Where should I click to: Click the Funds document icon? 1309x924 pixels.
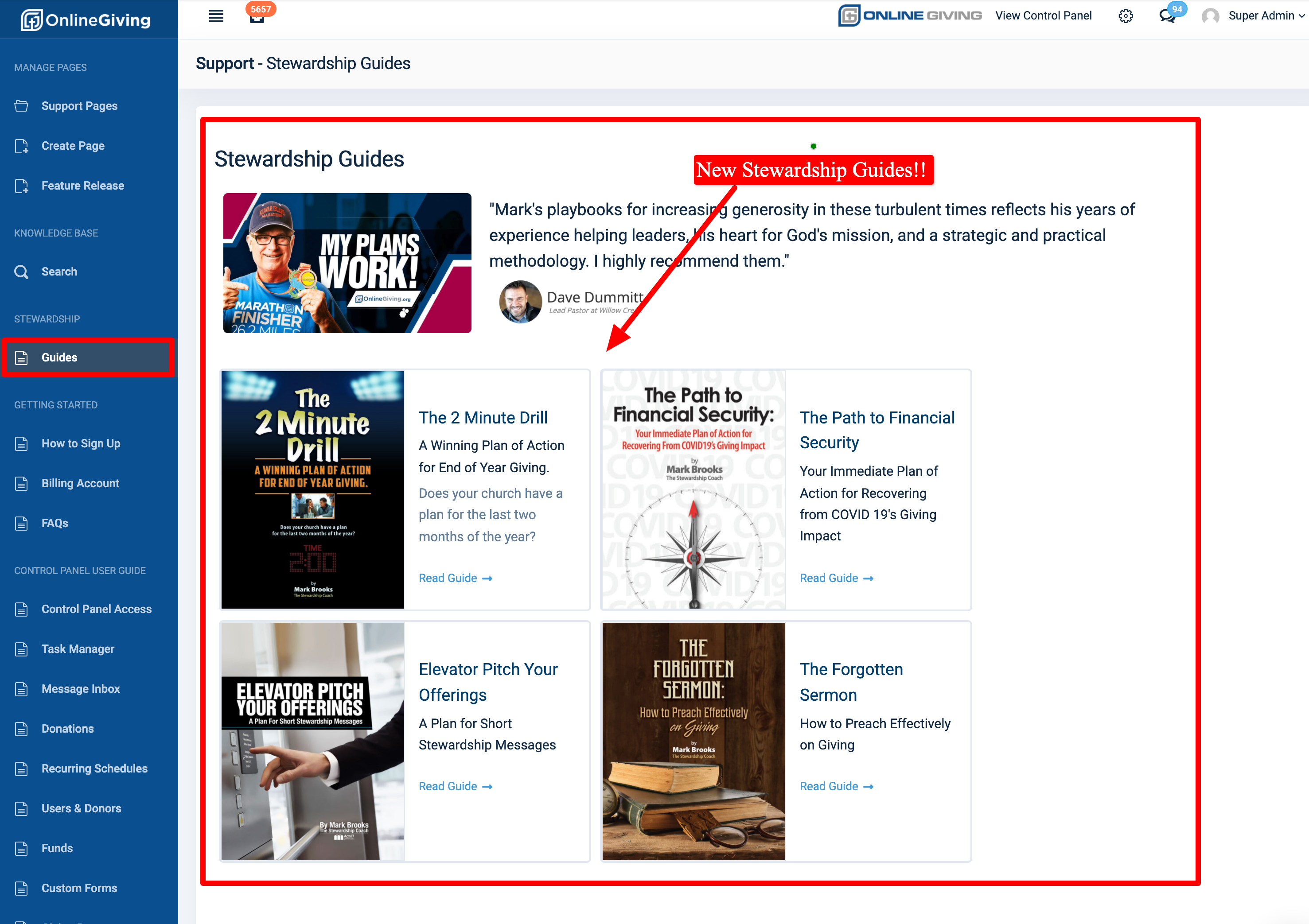click(x=22, y=849)
